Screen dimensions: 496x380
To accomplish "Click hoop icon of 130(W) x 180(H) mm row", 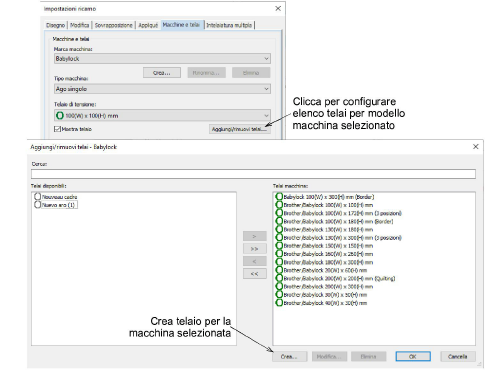I will [279, 229].
